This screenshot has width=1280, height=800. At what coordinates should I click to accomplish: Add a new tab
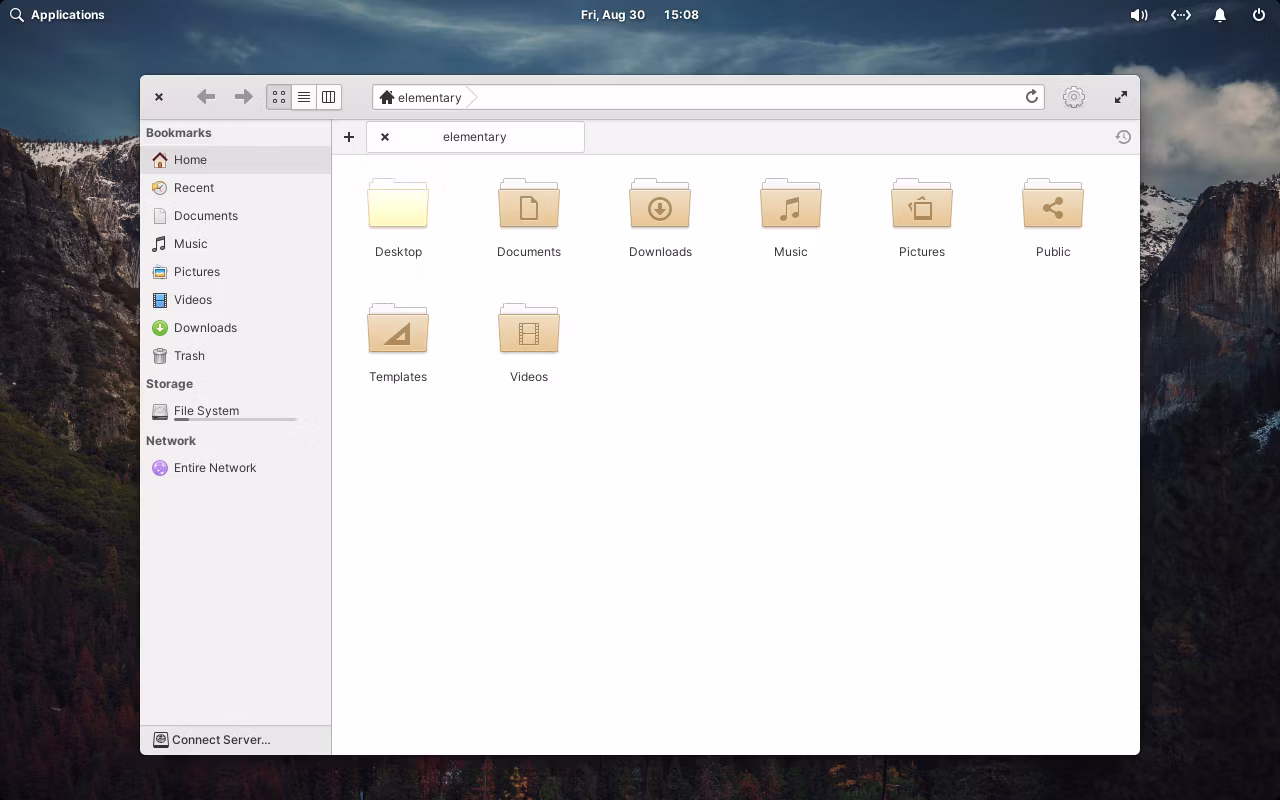tap(349, 137)
